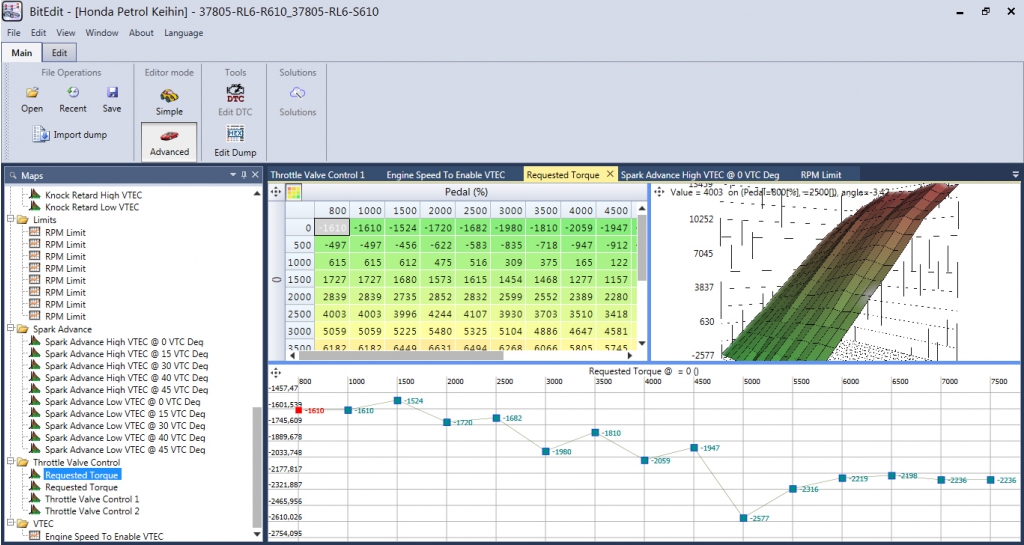The height and width of the screenshot is (545, 1024).
Task: Select Knock Retard Low VTEC map
Action: pyautogui.click(x=92, y=207)
